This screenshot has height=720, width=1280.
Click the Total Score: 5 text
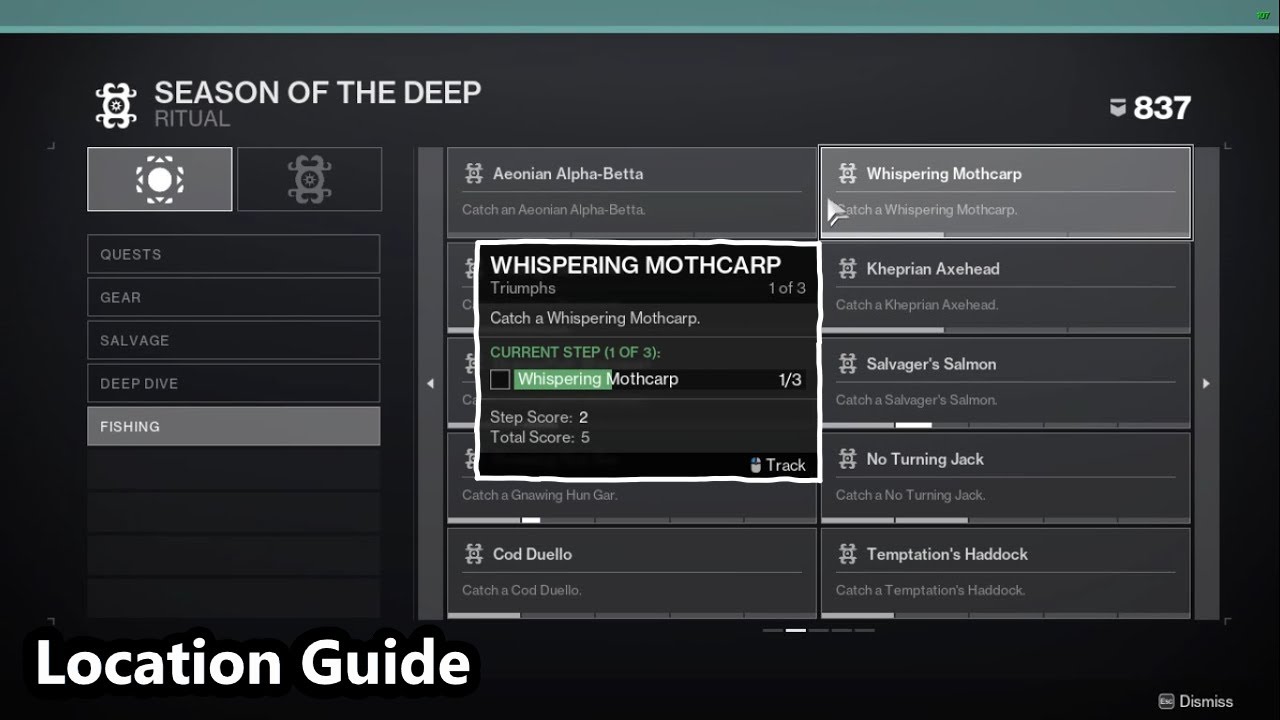tap(540, 437)
